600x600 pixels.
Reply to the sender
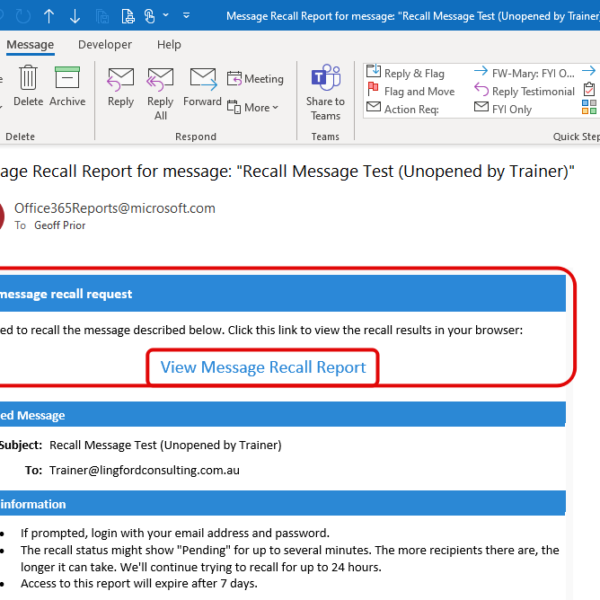coord(121,87)
